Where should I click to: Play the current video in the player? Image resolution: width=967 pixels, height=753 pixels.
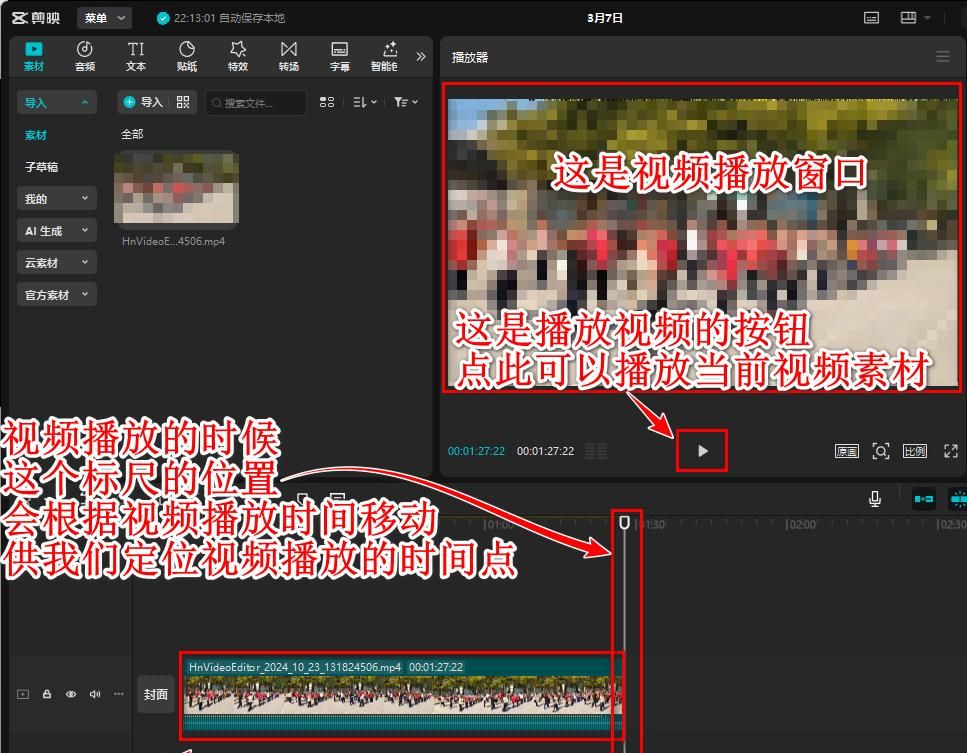tap(702, 451)
